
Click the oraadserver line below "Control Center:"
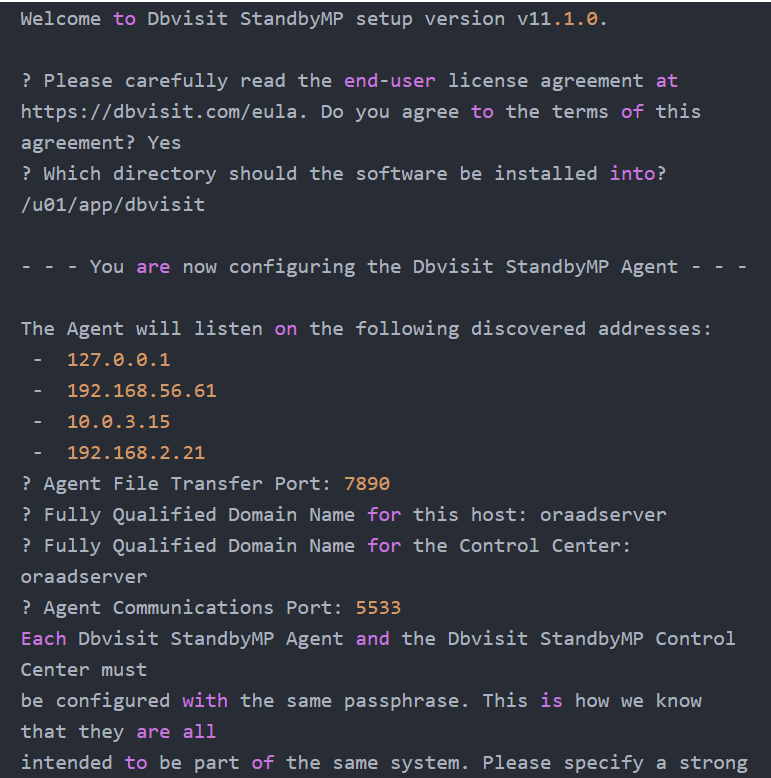[x=84, y=576]
